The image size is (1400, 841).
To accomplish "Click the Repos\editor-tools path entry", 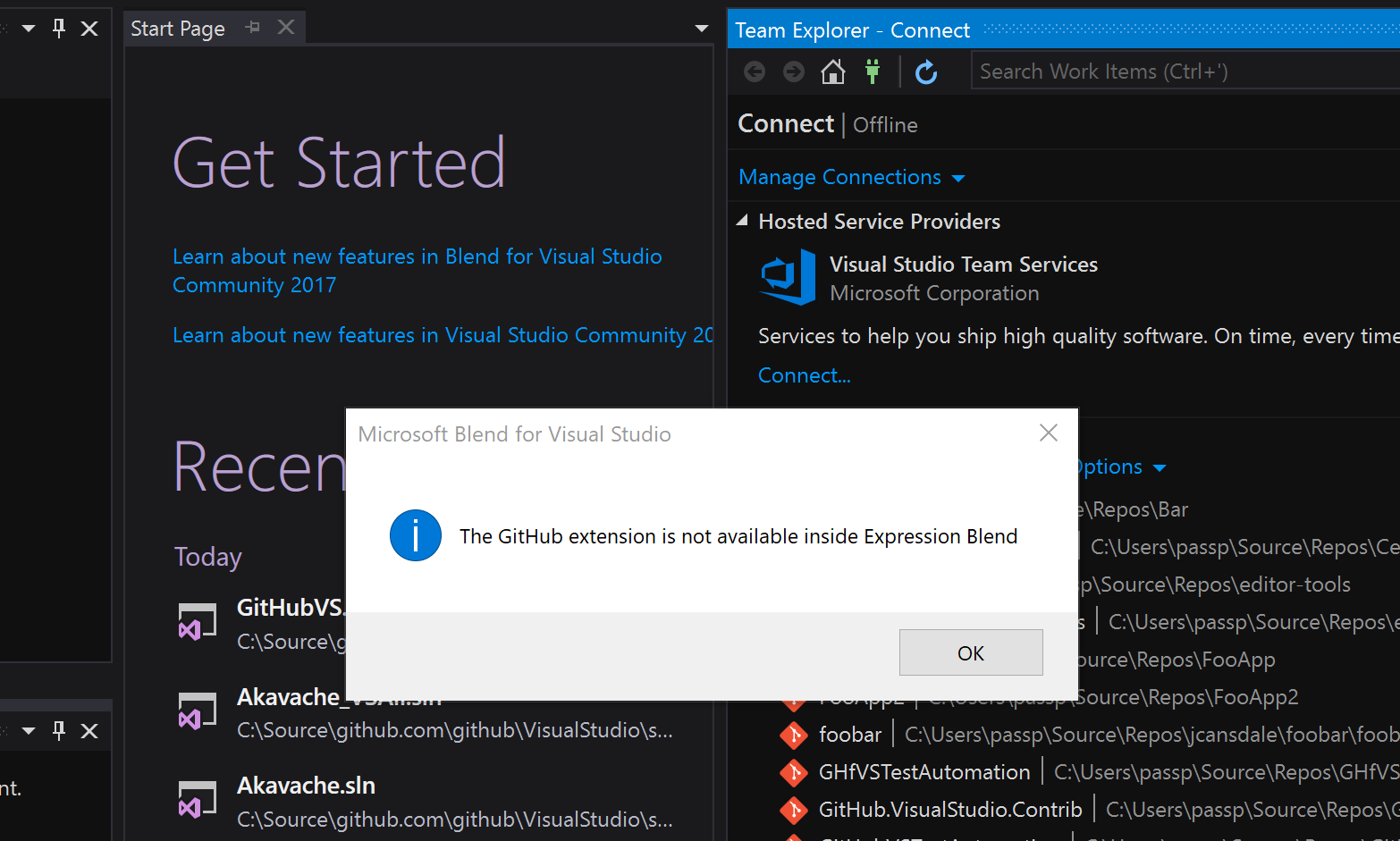I will pyautogui.click(x=1215, y=584).
